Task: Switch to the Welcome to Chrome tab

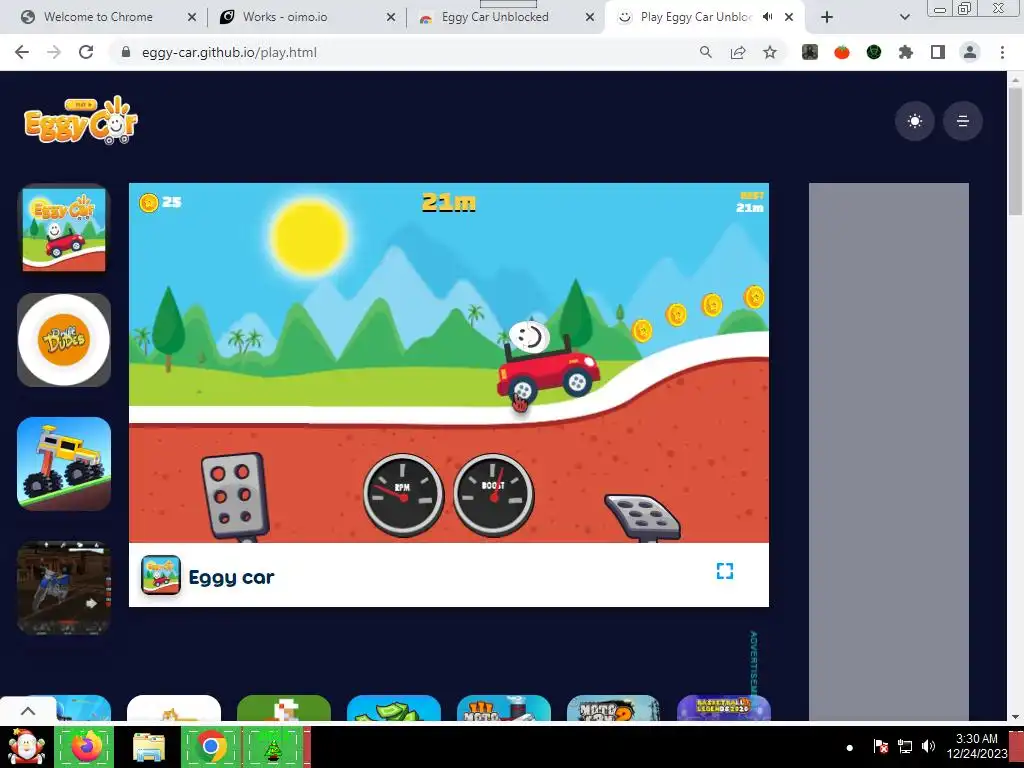Action: (98, 17)
